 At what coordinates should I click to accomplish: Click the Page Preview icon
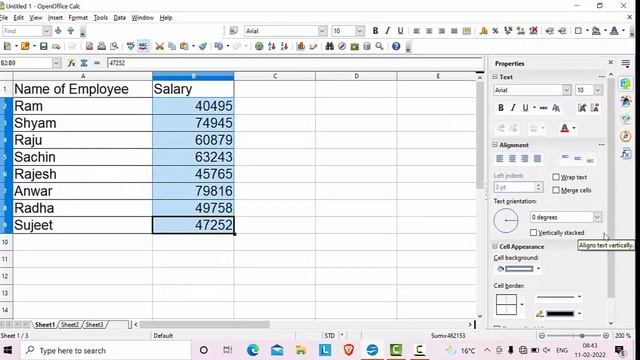click(114, 46)
